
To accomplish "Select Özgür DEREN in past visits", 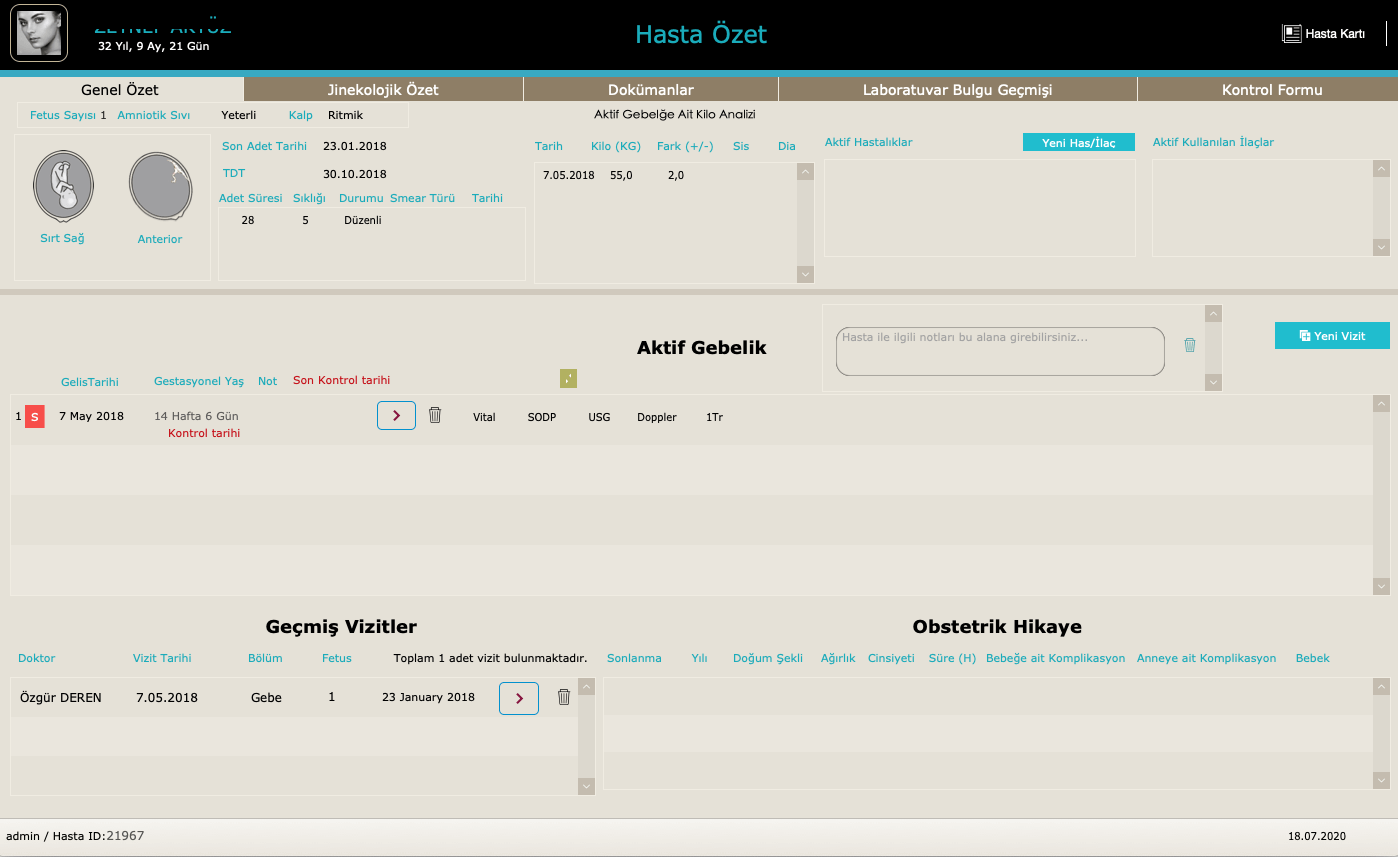I will [61, 697].
